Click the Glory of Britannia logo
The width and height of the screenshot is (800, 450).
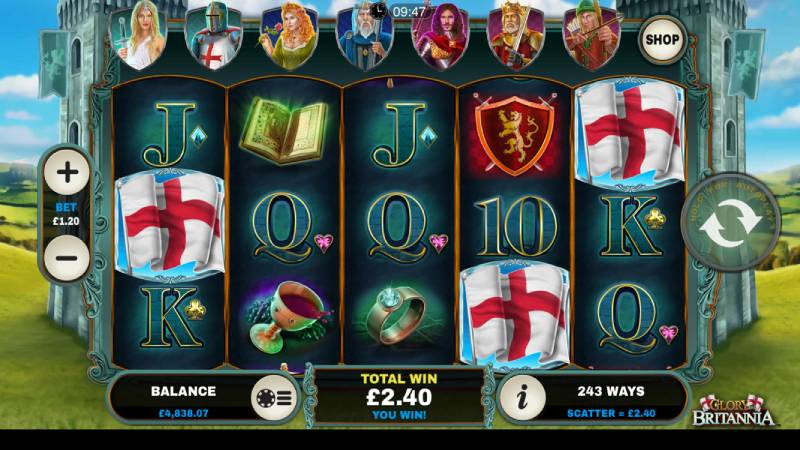point(733,411)
